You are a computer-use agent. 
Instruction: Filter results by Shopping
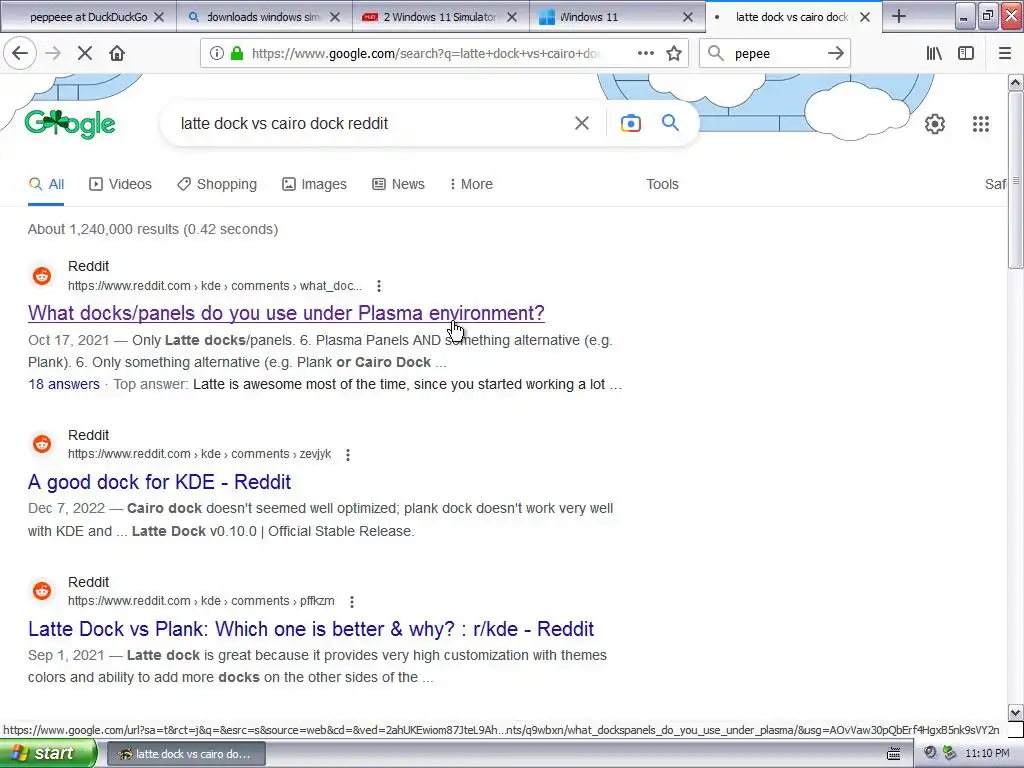pos(217,184)
